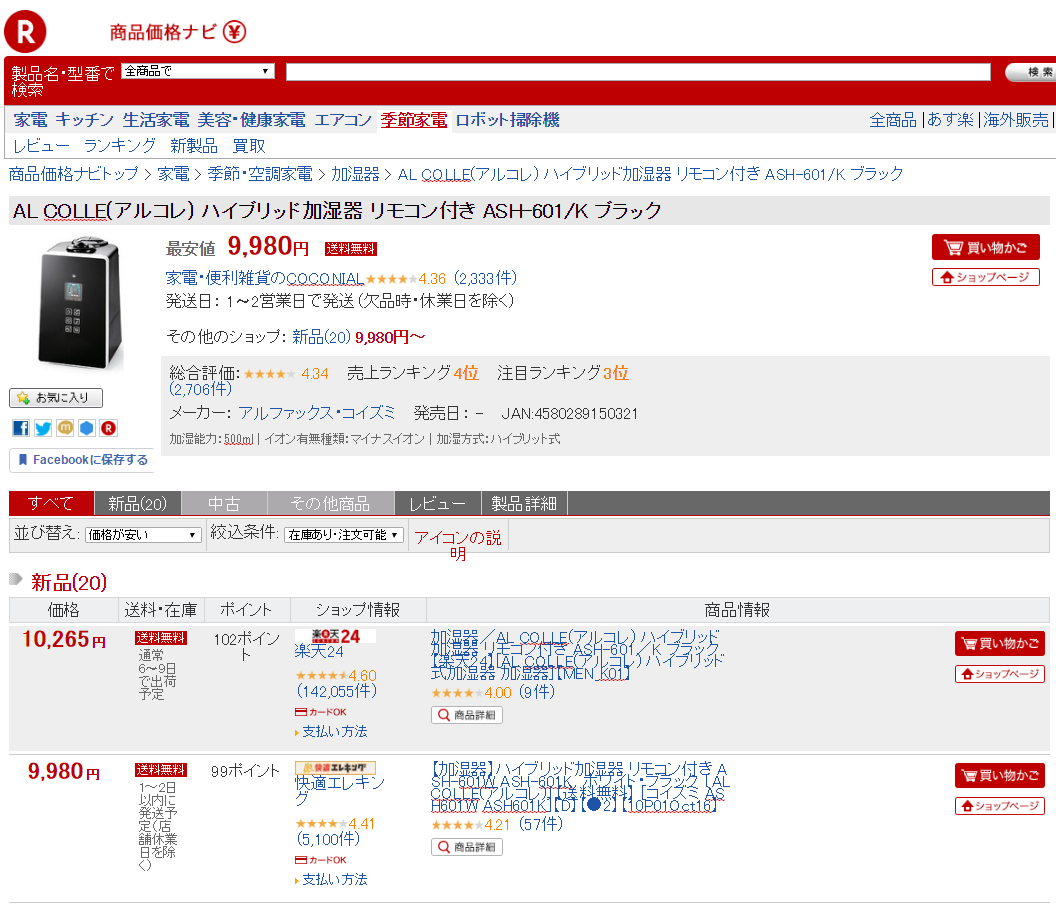Open ランキング sub-navigation link
1056x909 pixels.
(x=120, y=145)
